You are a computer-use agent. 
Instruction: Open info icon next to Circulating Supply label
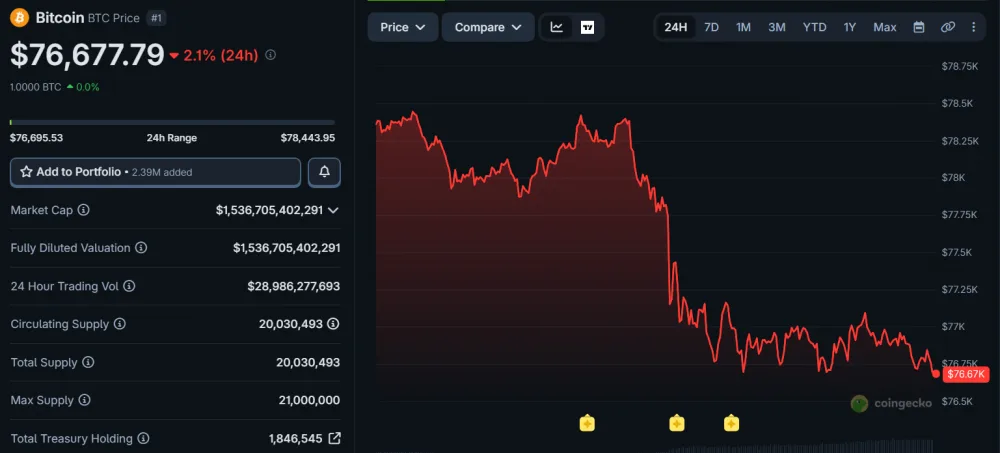(x=120, y=324)
